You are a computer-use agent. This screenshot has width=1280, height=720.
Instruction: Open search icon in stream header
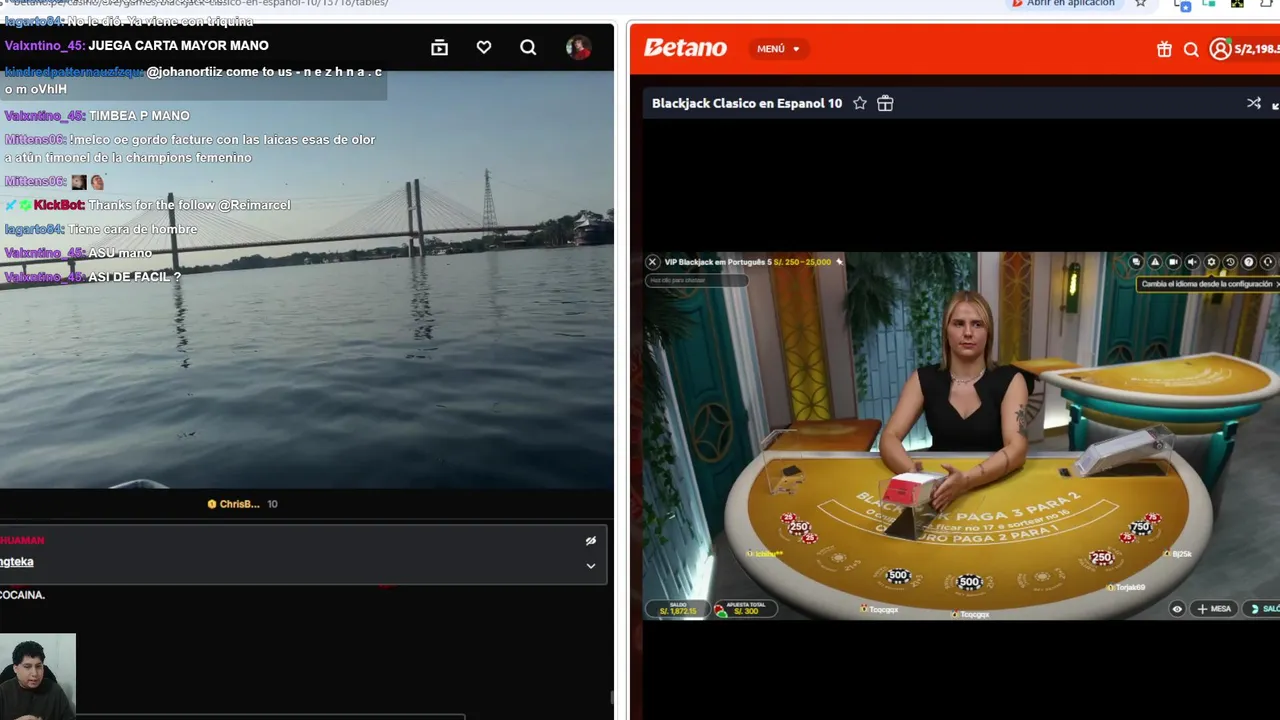[x=528, y=47]
